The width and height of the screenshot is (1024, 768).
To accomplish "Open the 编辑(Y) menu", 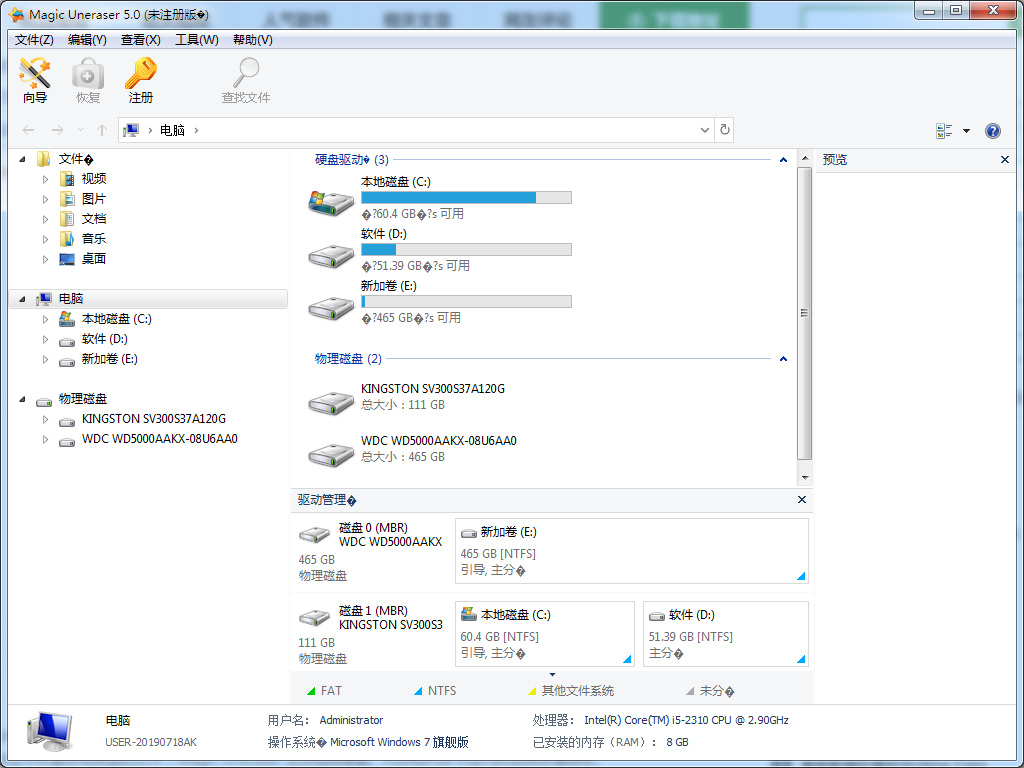I will 87,40.
